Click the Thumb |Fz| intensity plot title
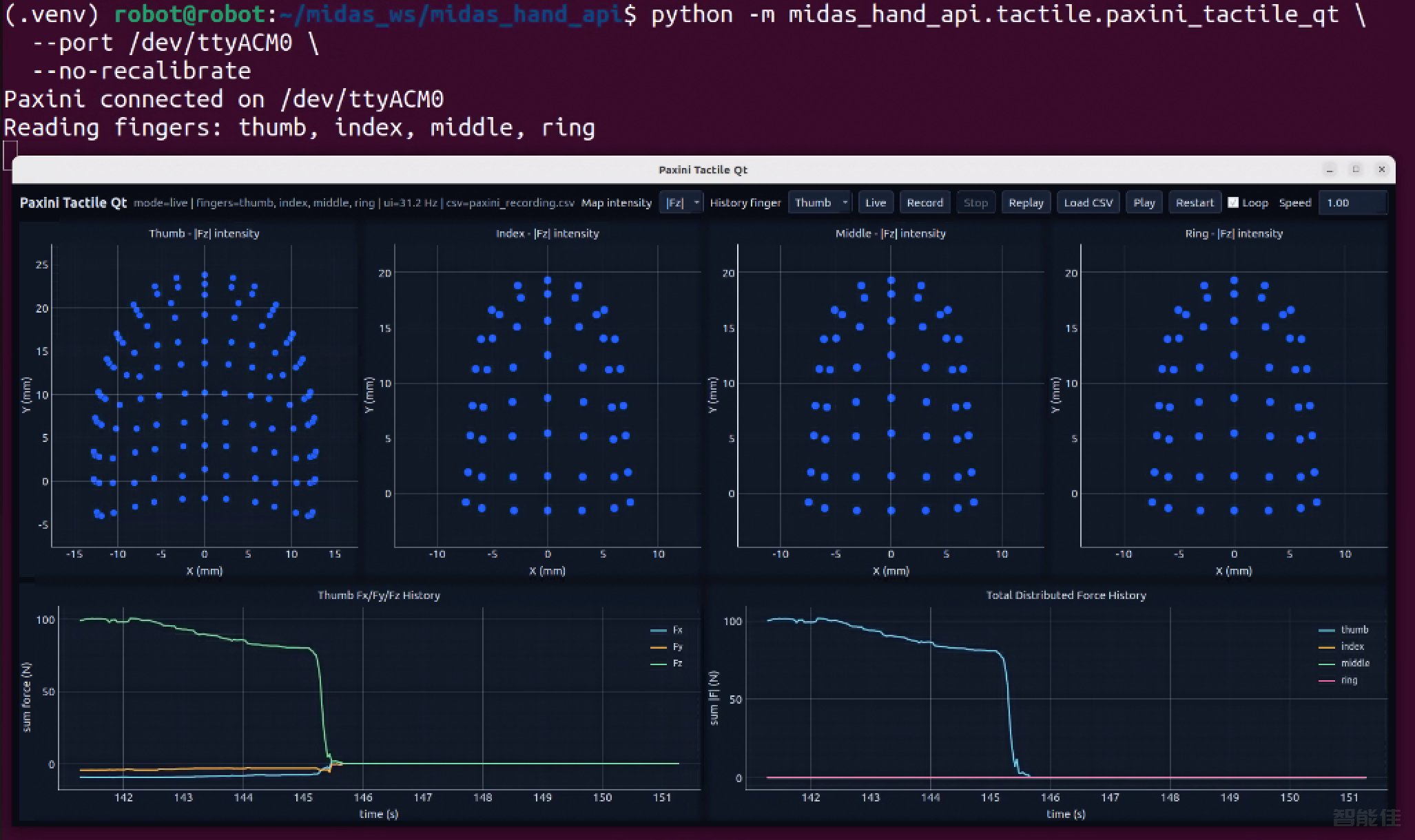Viewport: 1415px width, 840px height. [x=204, y=233]
